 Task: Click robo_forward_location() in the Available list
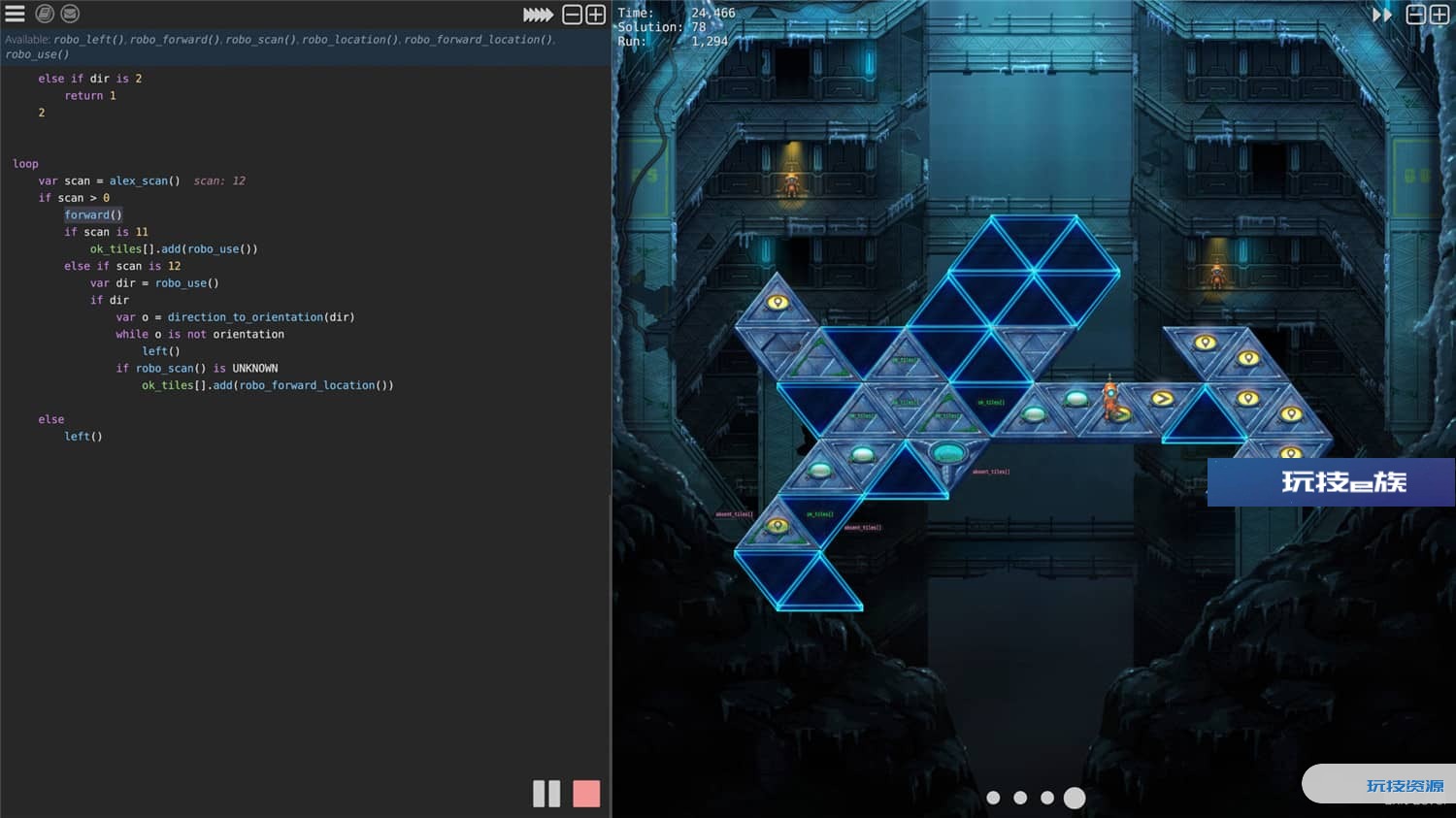pyautogui.click(x=479, y=40)
